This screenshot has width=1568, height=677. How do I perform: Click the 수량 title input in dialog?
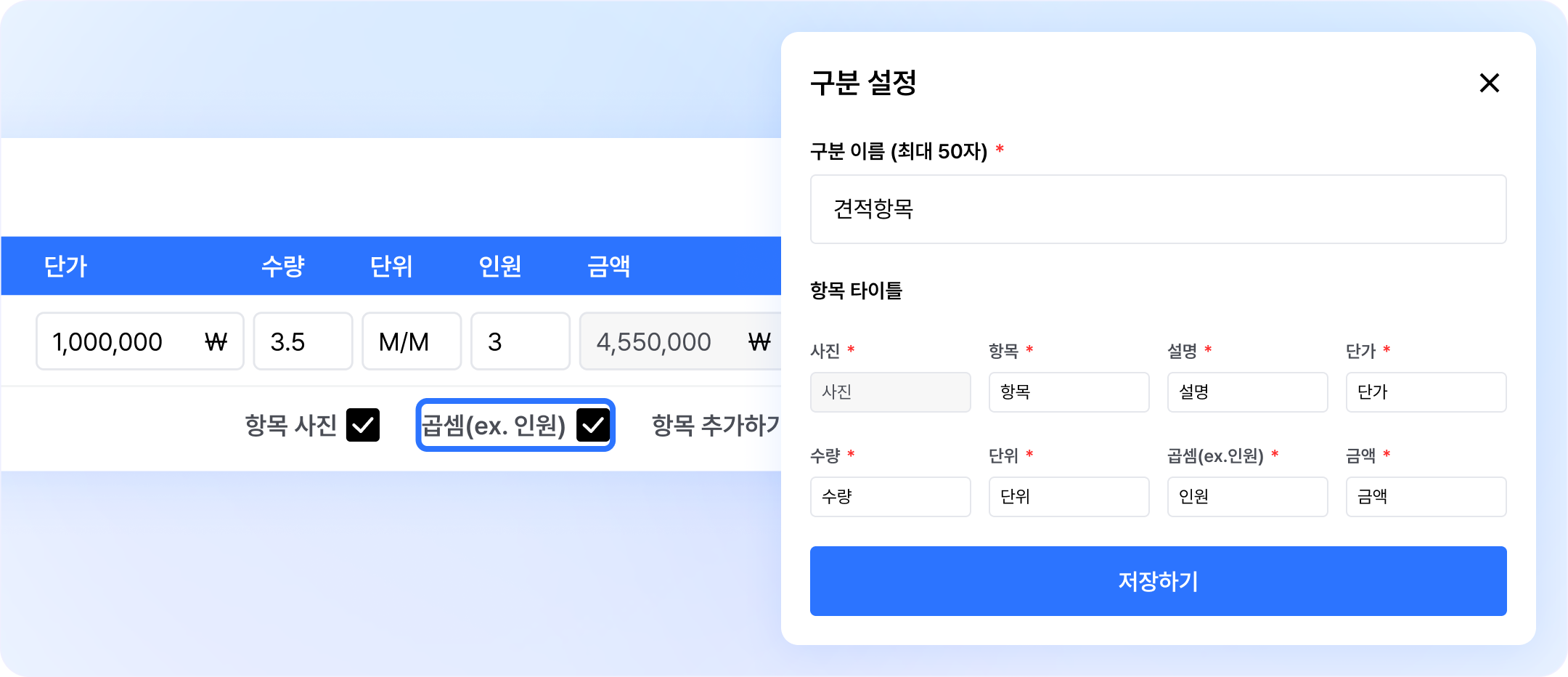[890, 497]
